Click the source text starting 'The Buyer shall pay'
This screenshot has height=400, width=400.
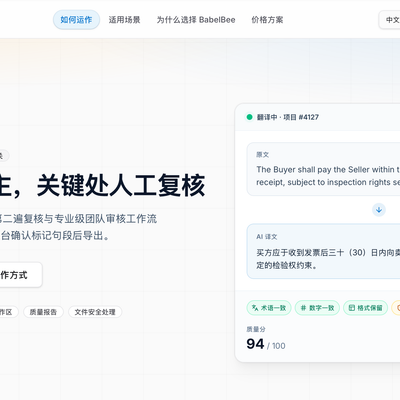(328, 176)
